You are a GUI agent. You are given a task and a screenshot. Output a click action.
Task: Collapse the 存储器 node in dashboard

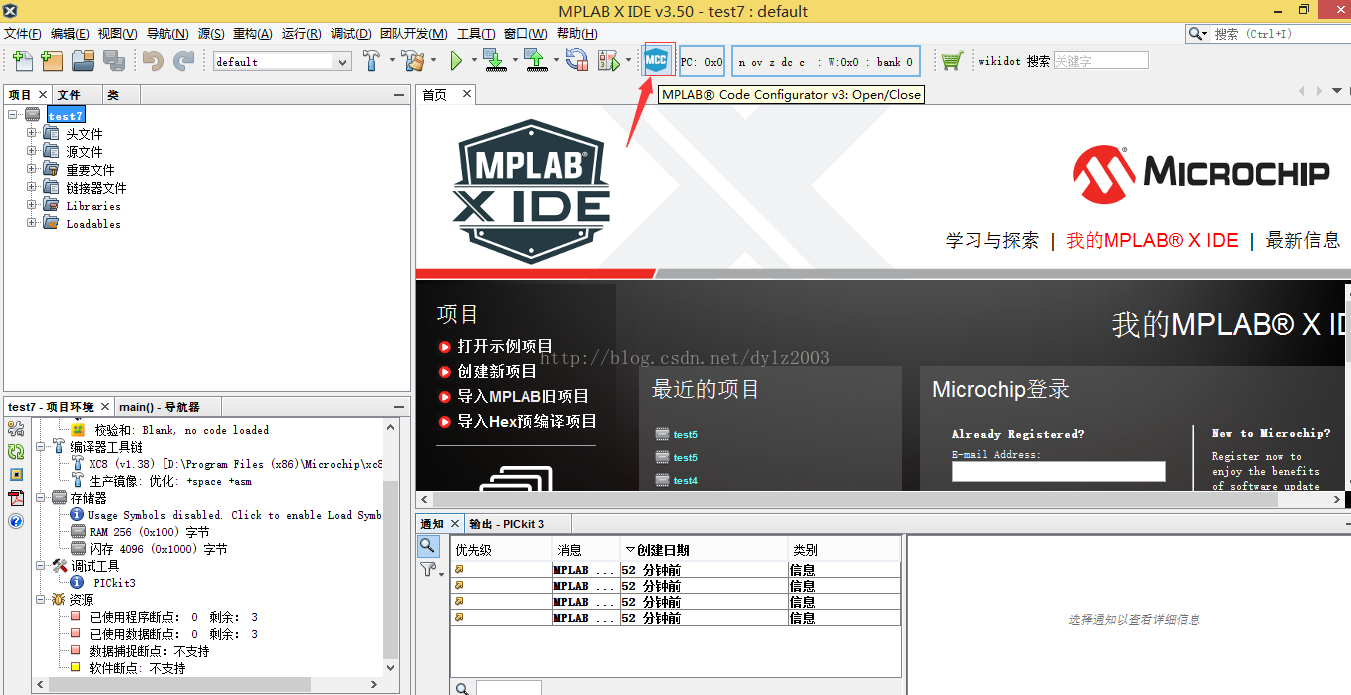click(x=41, y=497)
